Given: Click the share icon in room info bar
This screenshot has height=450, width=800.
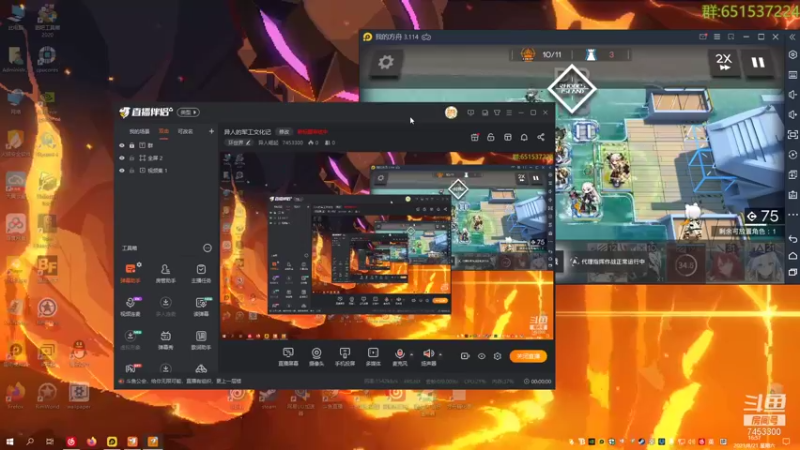Looking at the screenshot, I should pyautogui.click(x=541, y=137).
